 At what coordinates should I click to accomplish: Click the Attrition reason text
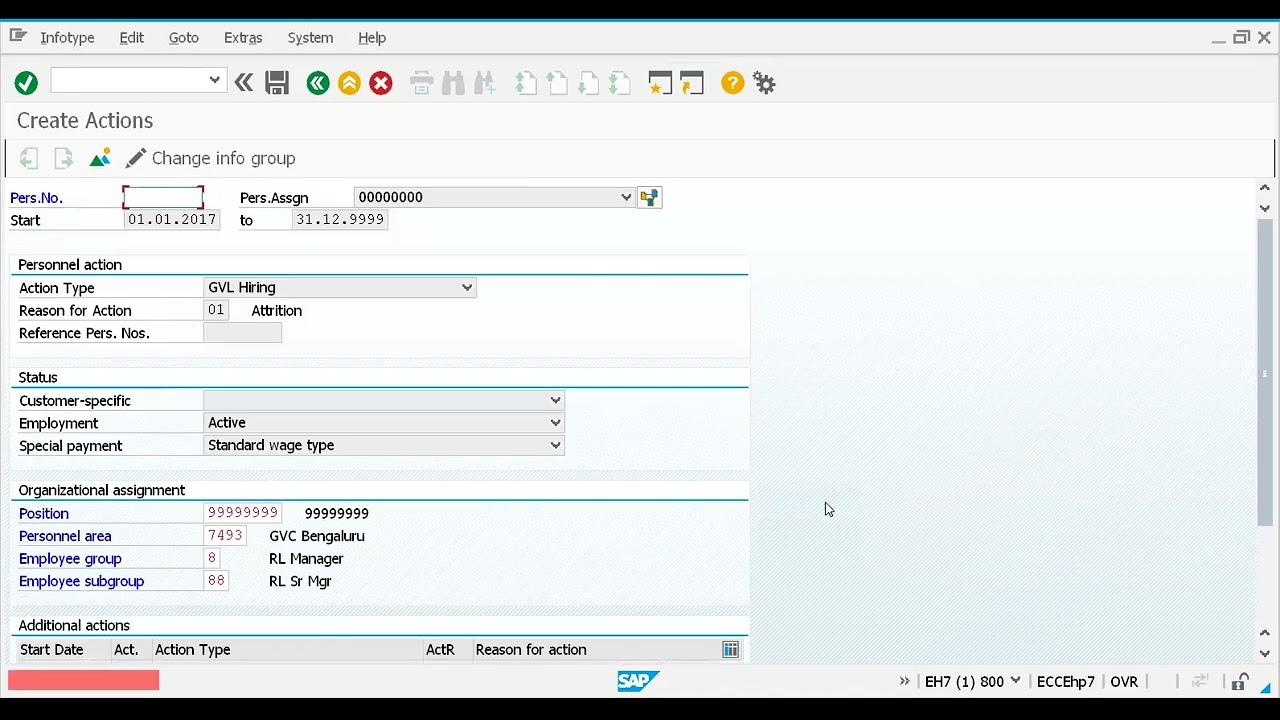coord(277,310)
